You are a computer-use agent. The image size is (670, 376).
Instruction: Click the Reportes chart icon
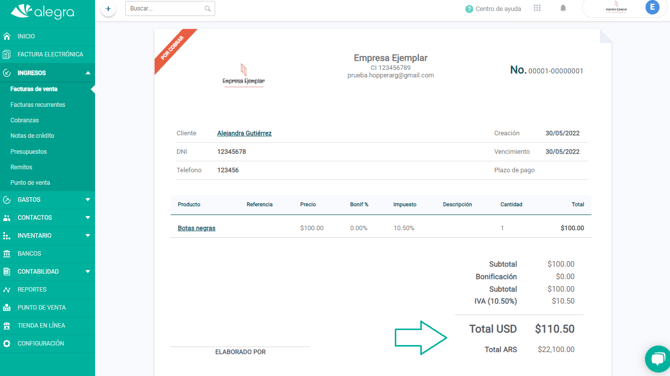[x=6, y=290]
